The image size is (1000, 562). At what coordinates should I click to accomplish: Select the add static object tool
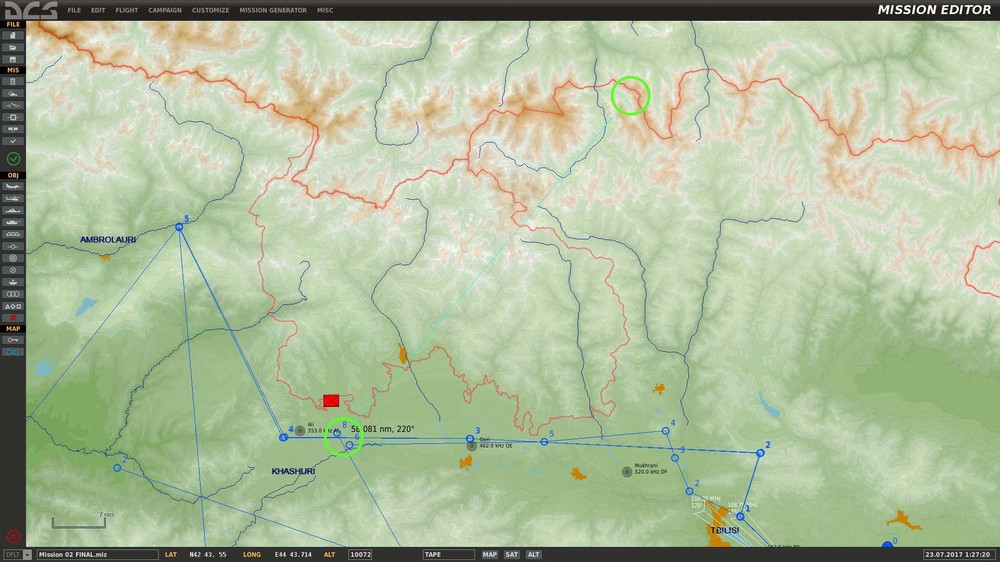(x=13, y=234)
